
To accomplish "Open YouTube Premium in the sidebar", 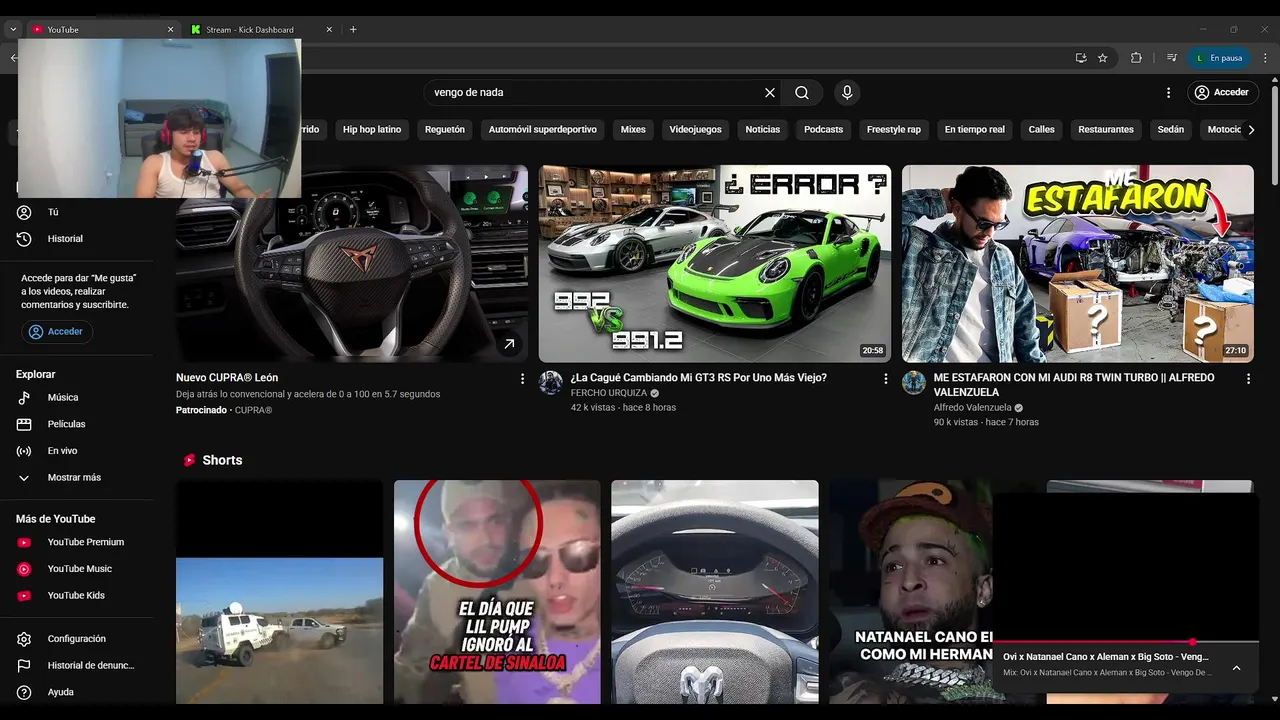I will [x=84, y=542].
